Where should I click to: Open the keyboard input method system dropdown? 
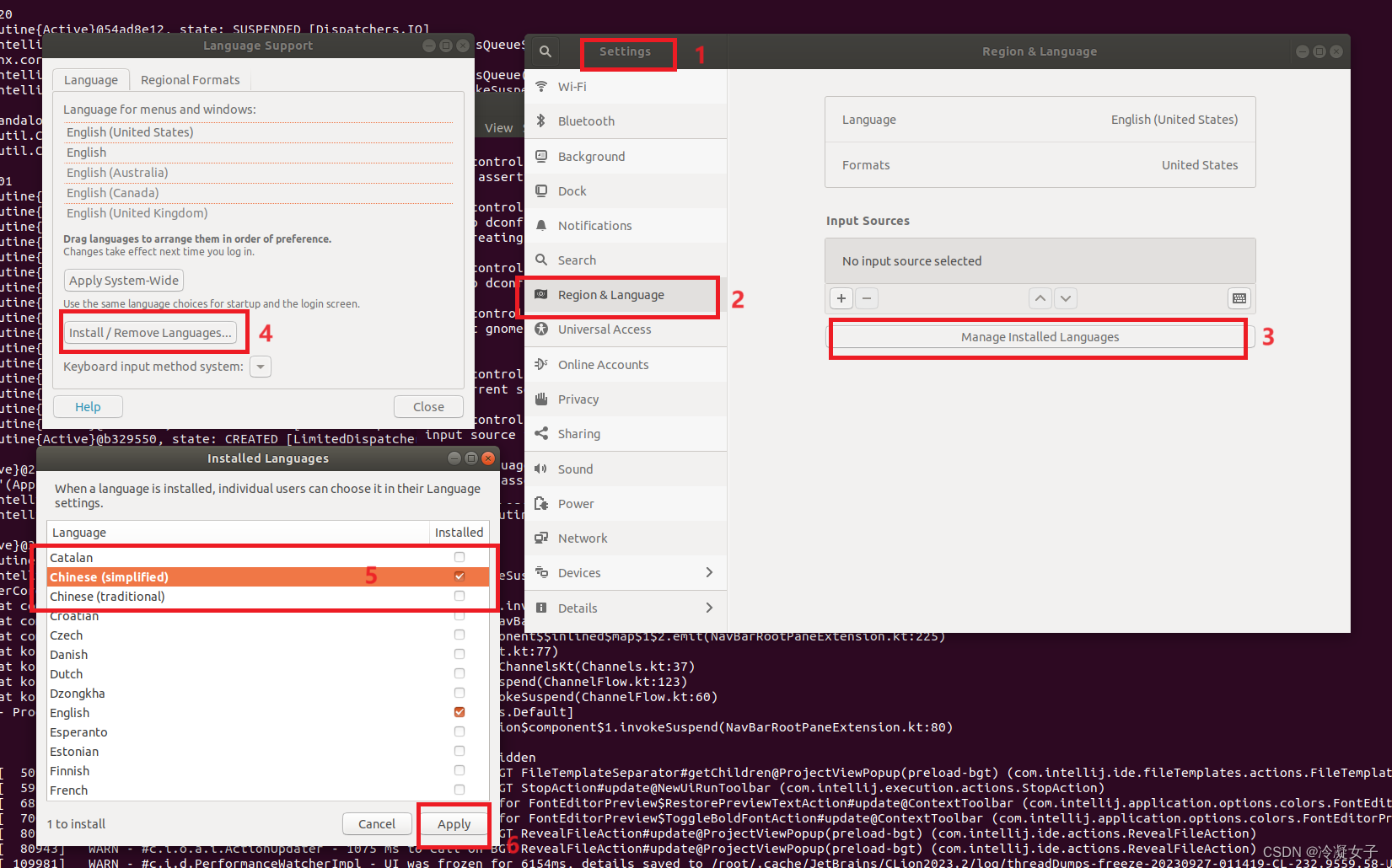point(261,367)
